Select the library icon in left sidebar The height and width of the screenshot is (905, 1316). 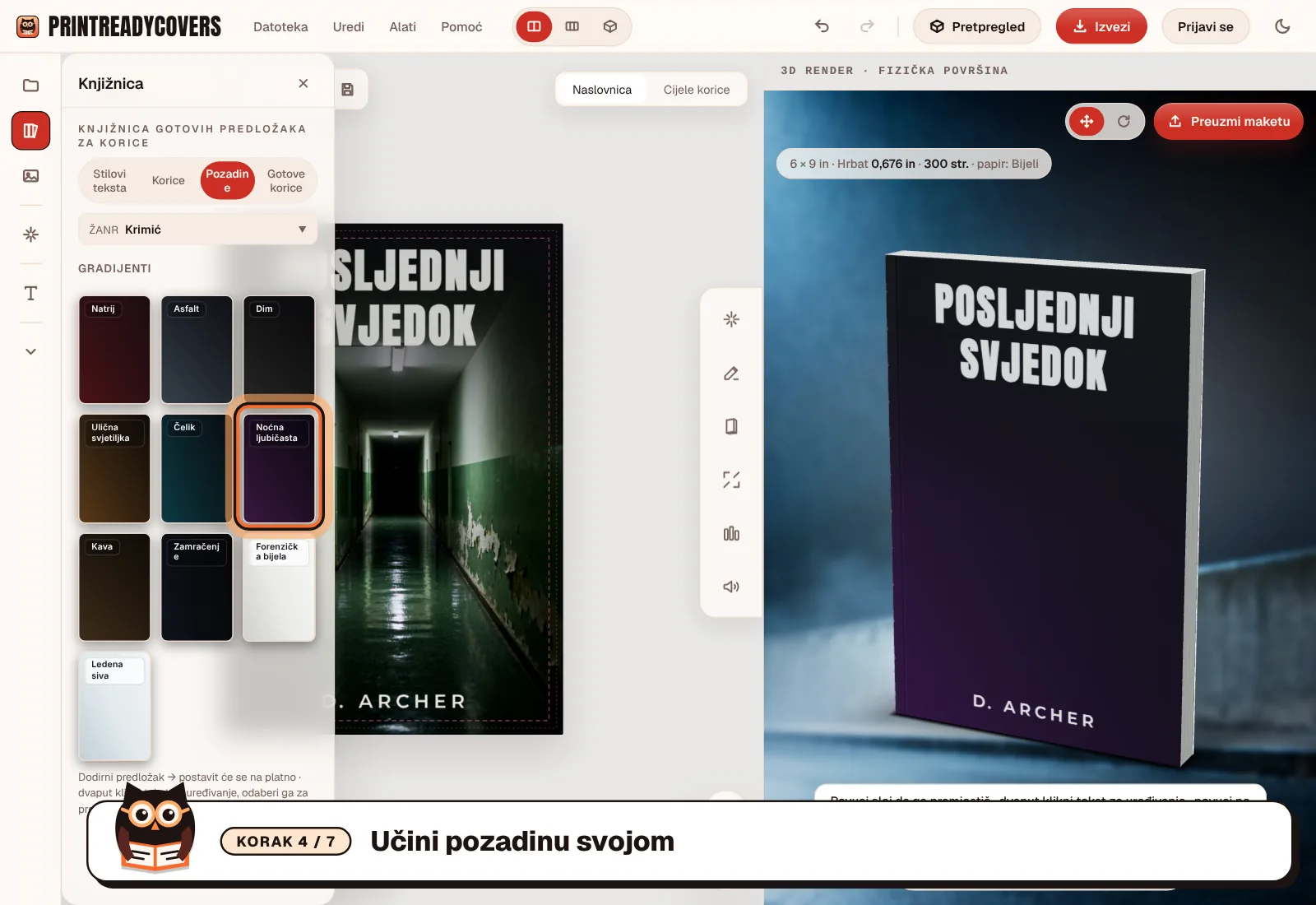pyautogui.click(x=30, y=131)
